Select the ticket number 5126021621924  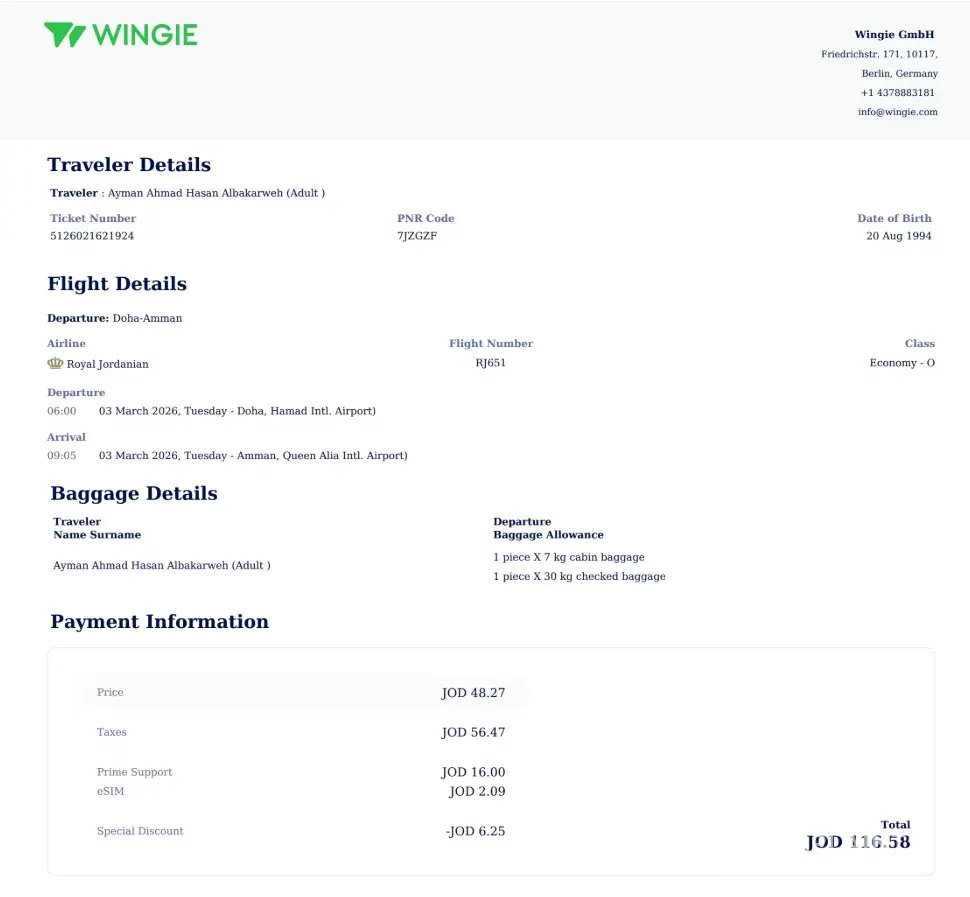tap(92, 236)
